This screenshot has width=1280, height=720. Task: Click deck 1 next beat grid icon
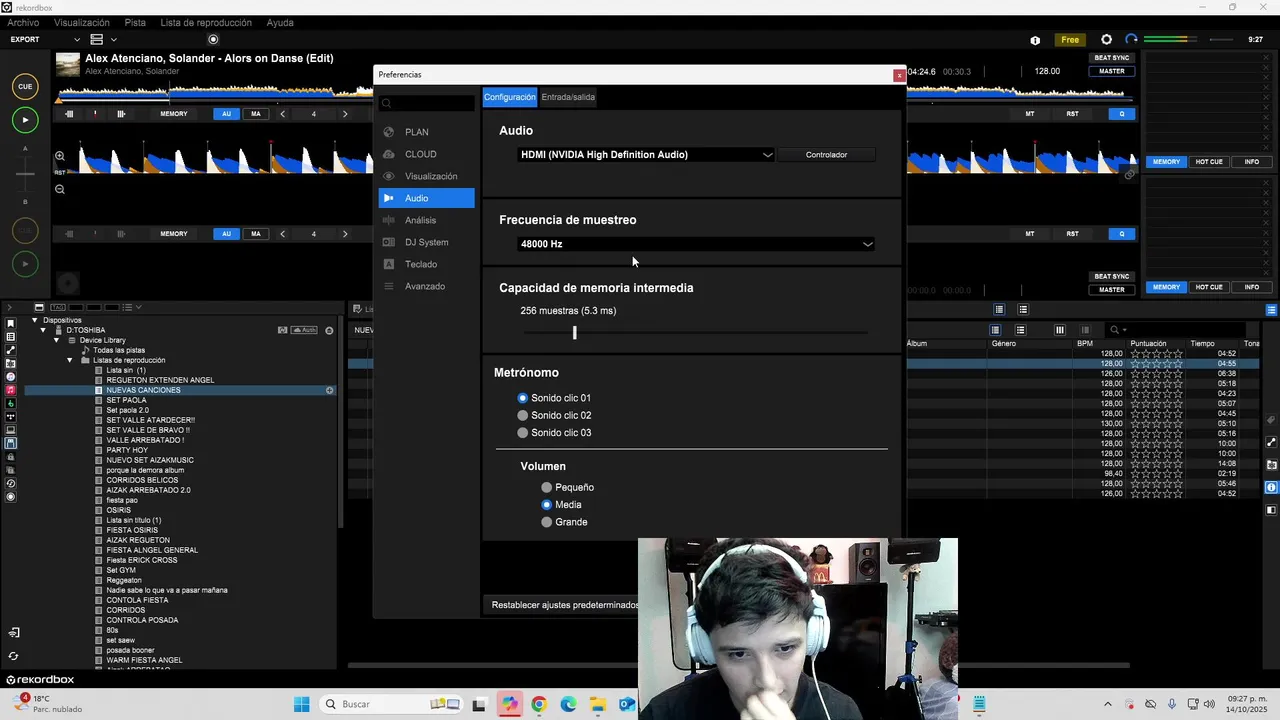(121, 114)
